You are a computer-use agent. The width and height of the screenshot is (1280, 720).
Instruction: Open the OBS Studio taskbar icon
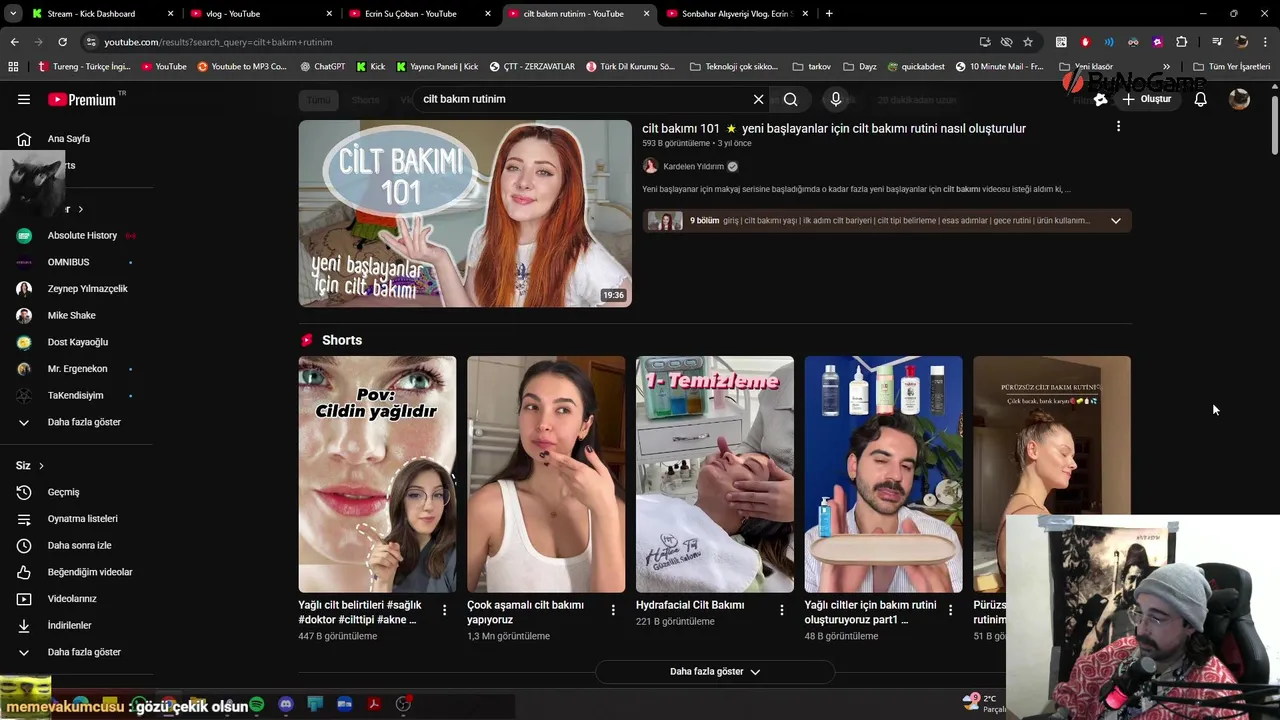pos(403,705)
